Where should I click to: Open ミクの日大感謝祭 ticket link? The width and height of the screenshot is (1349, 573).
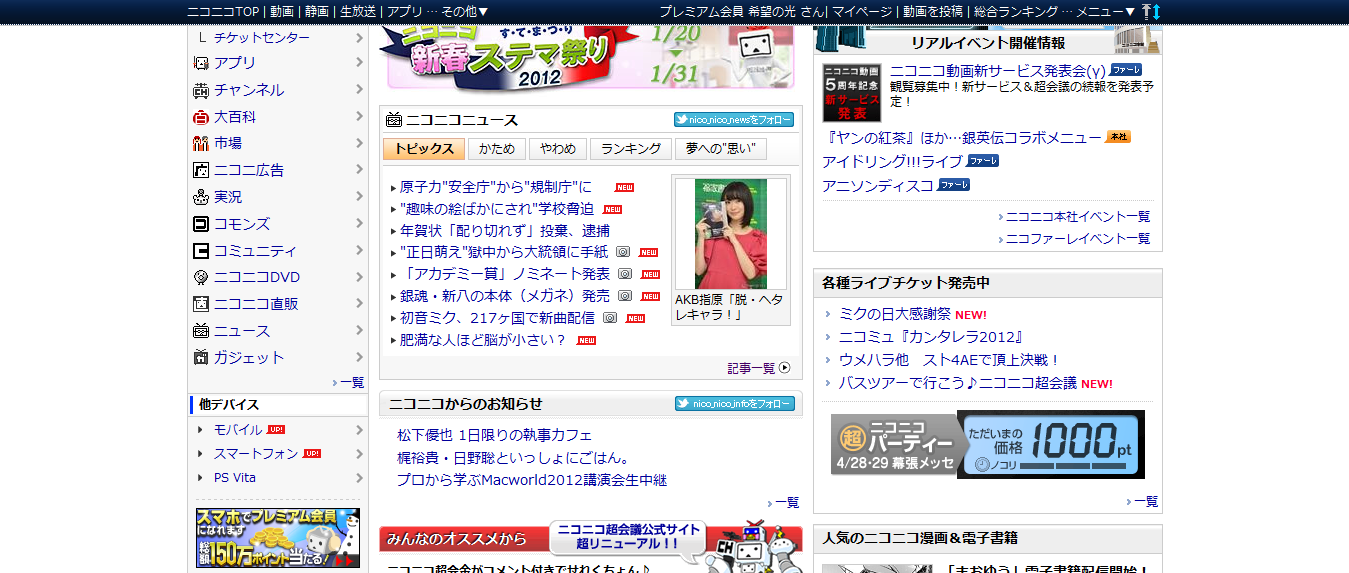(895, 314)
